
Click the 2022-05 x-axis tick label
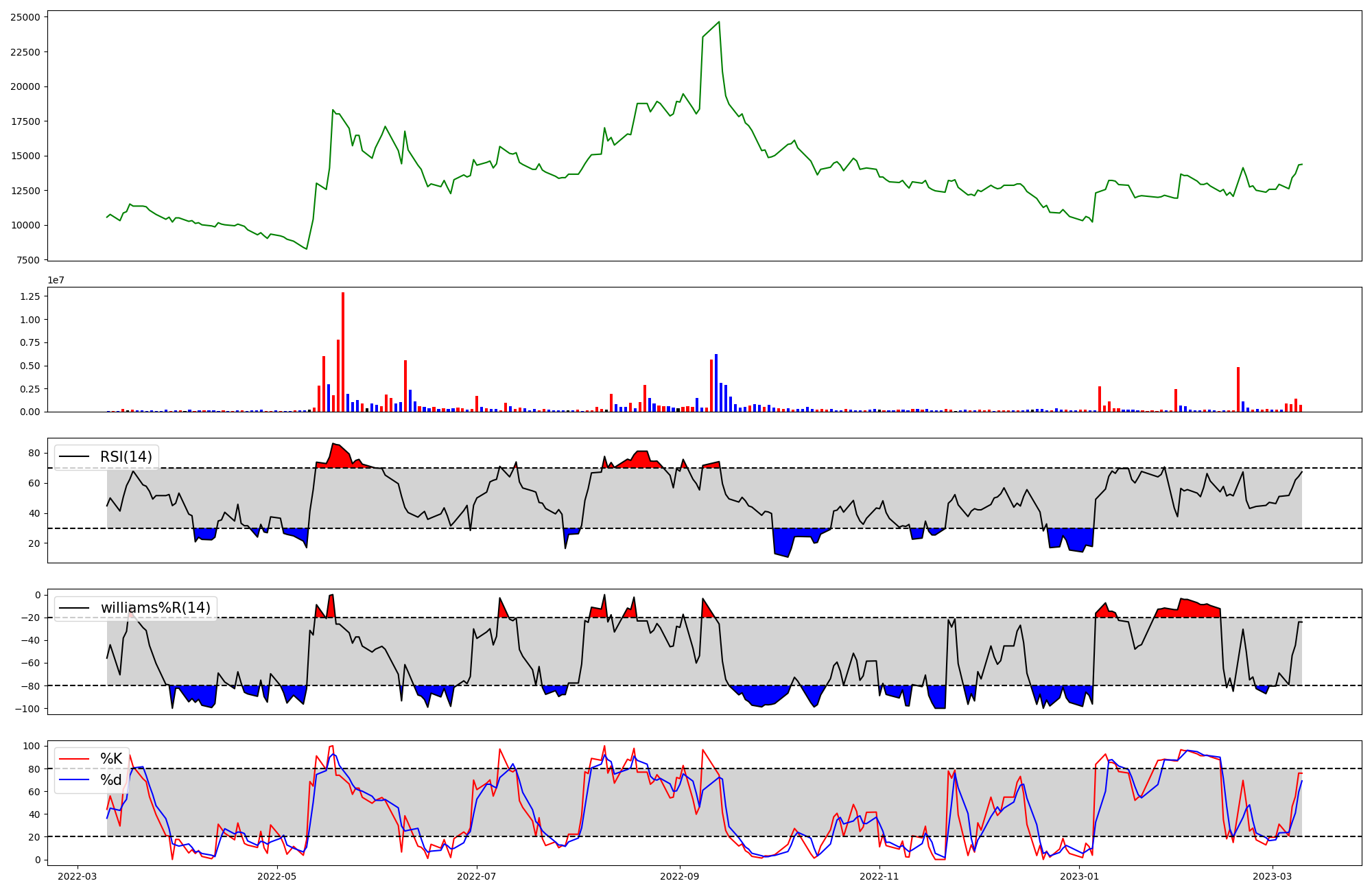(x=277, y=876)
